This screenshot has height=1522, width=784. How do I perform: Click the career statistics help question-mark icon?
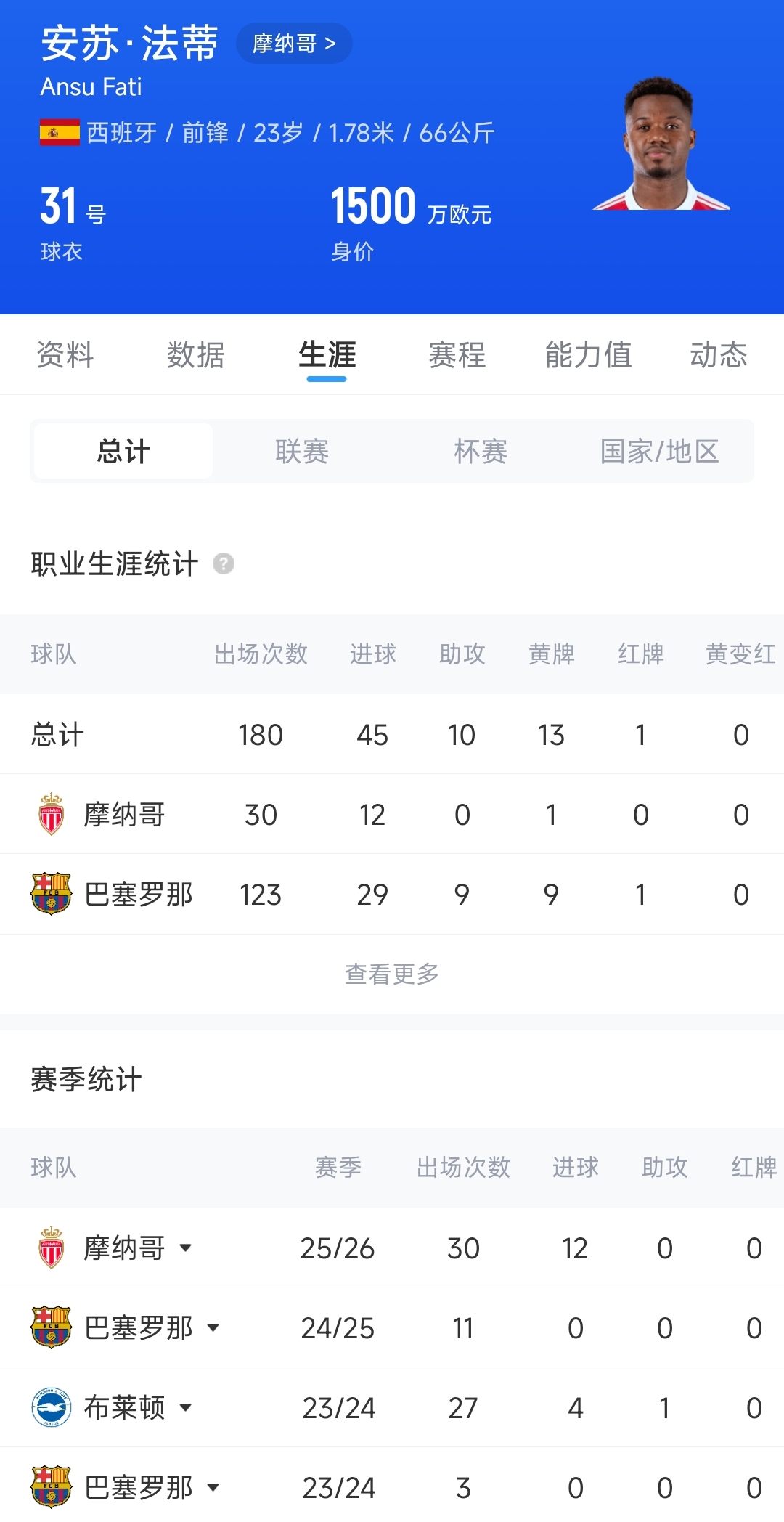coord(224,563)
